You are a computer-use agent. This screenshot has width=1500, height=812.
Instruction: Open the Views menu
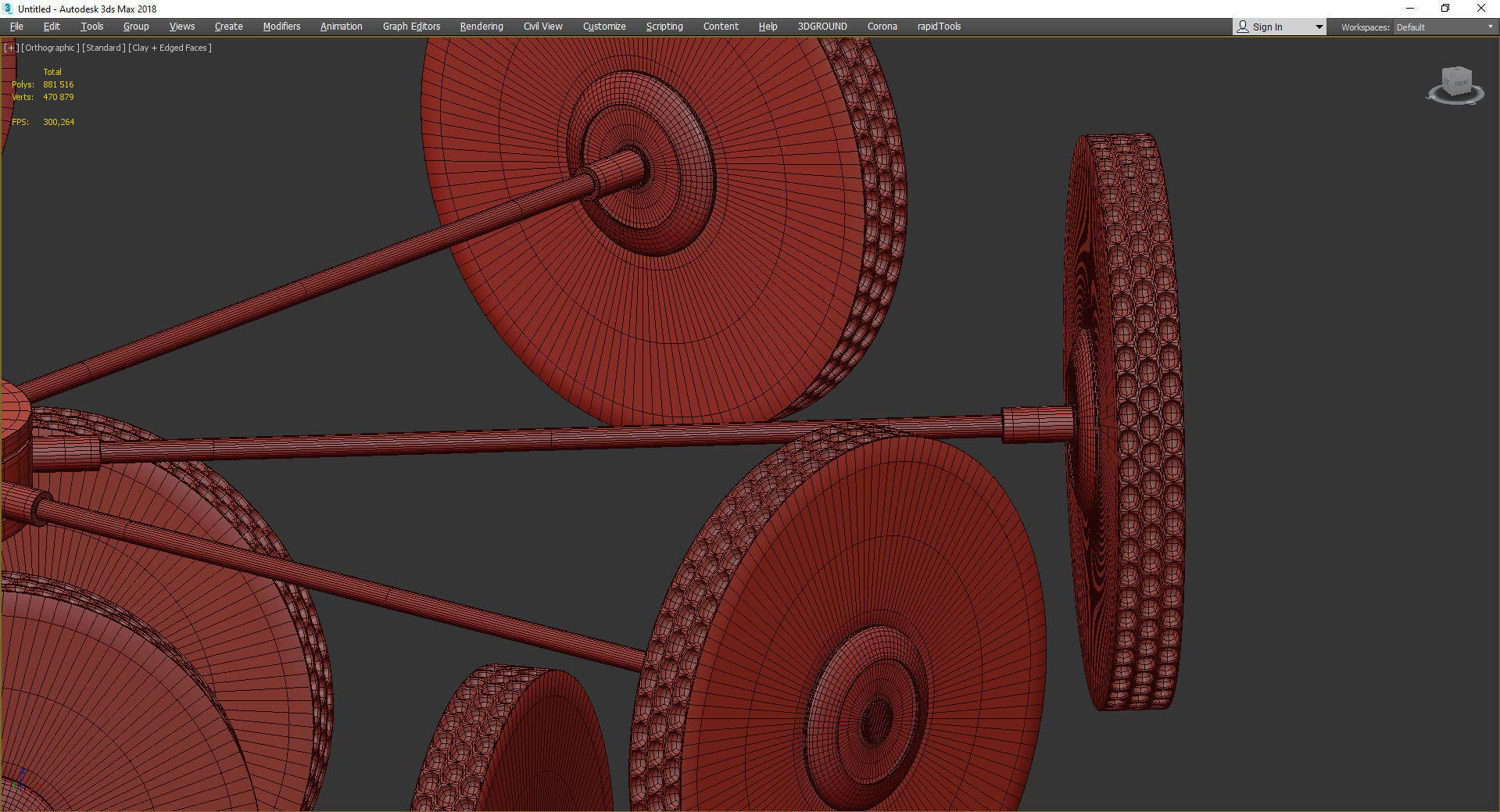(182, 27)
